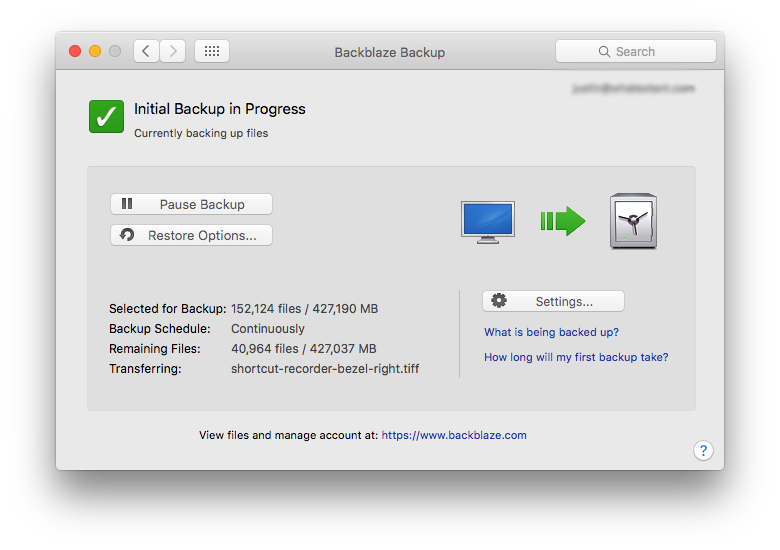Click the 'Continuously' schedule value
Viewport: 780px width, 550px height.
pyautogui.click(x=268, y=329)
